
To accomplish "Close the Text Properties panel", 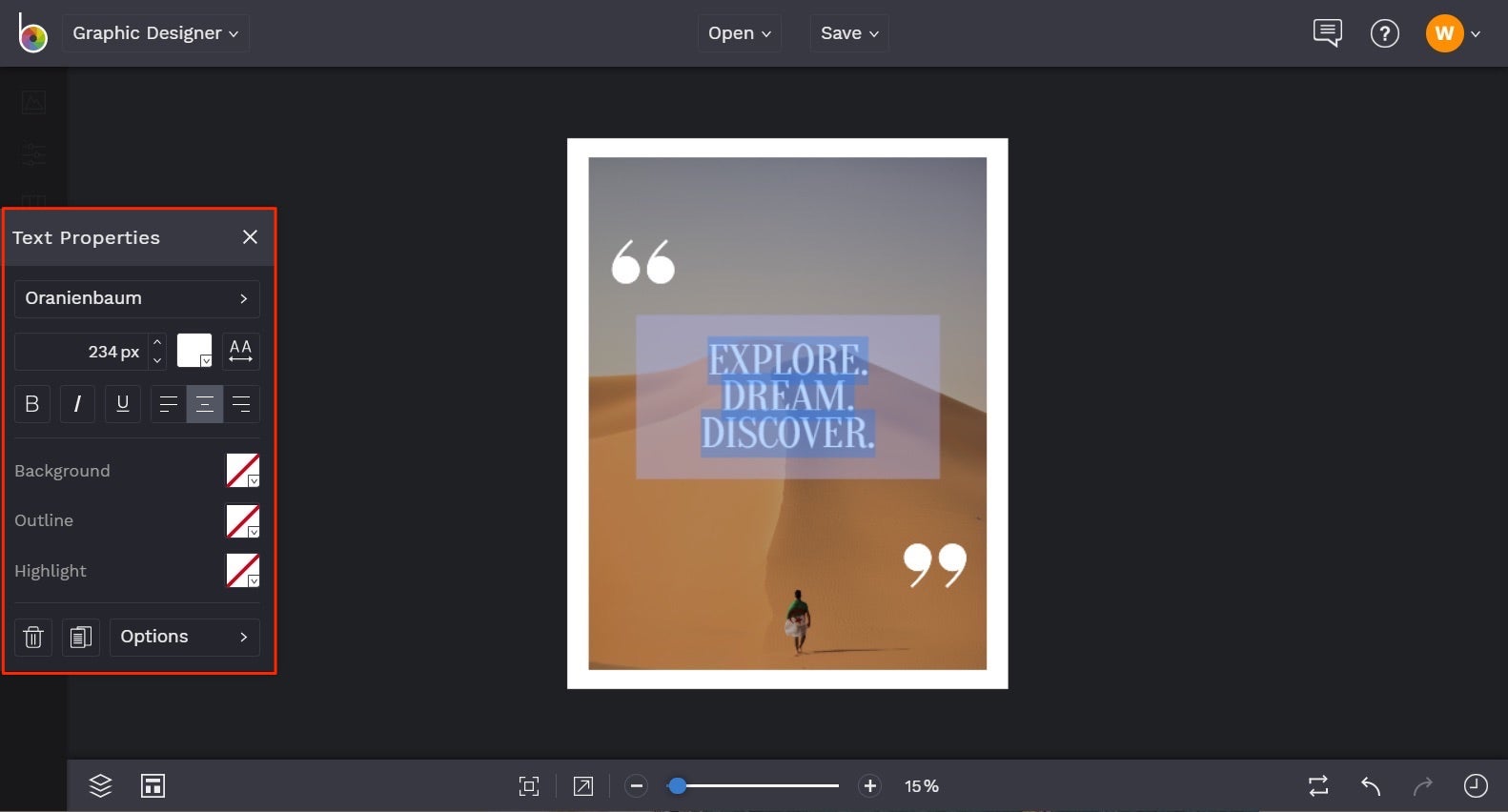I will pyautogui.click(x=250, y=237).
